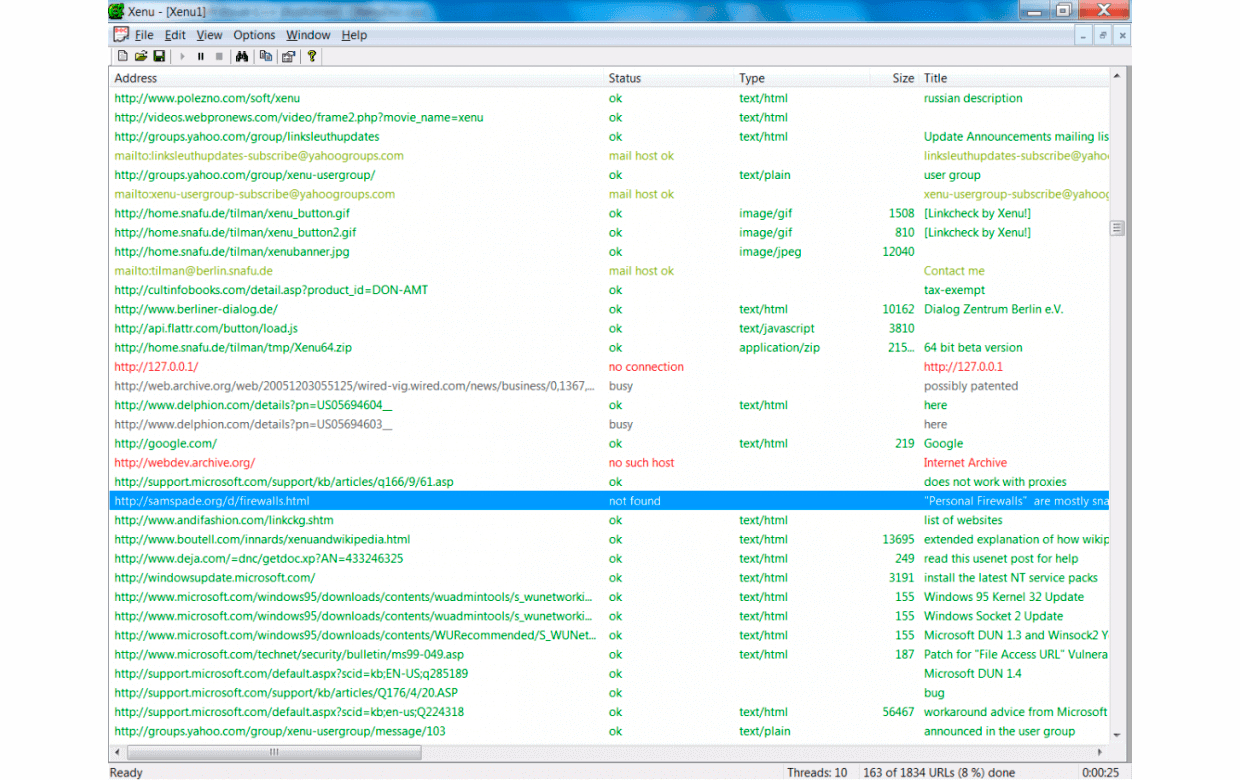1240x780 pixels.
Task: Click the Xenu app icon in the title bar
Action: [x=118, y=11]
